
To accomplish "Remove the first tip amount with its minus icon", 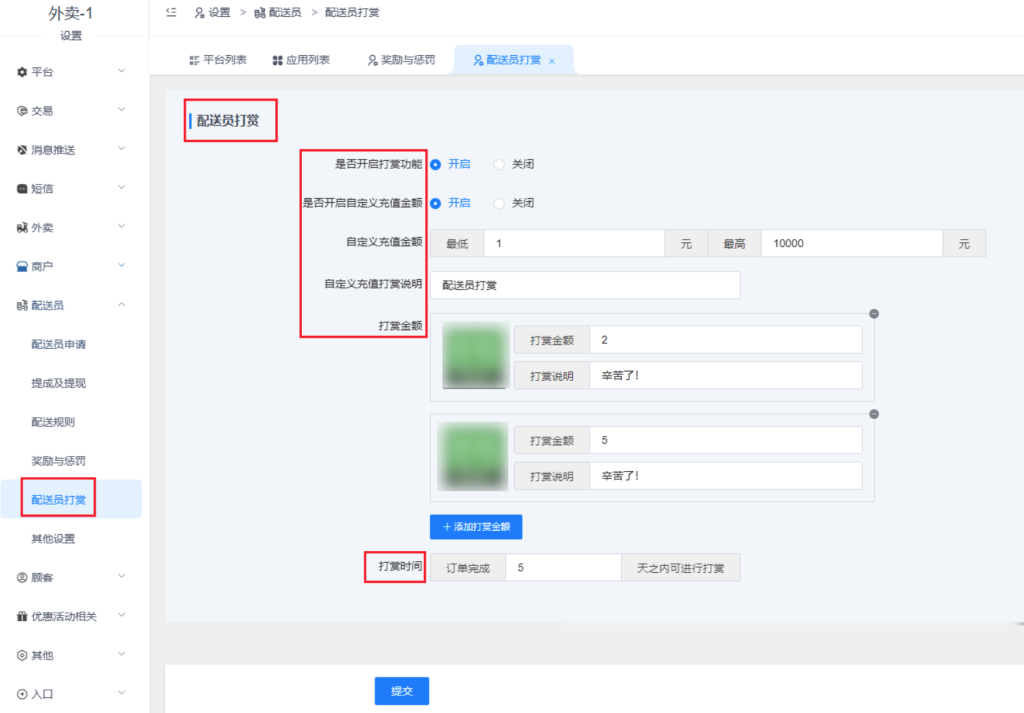I will click(x=874, y=314).
